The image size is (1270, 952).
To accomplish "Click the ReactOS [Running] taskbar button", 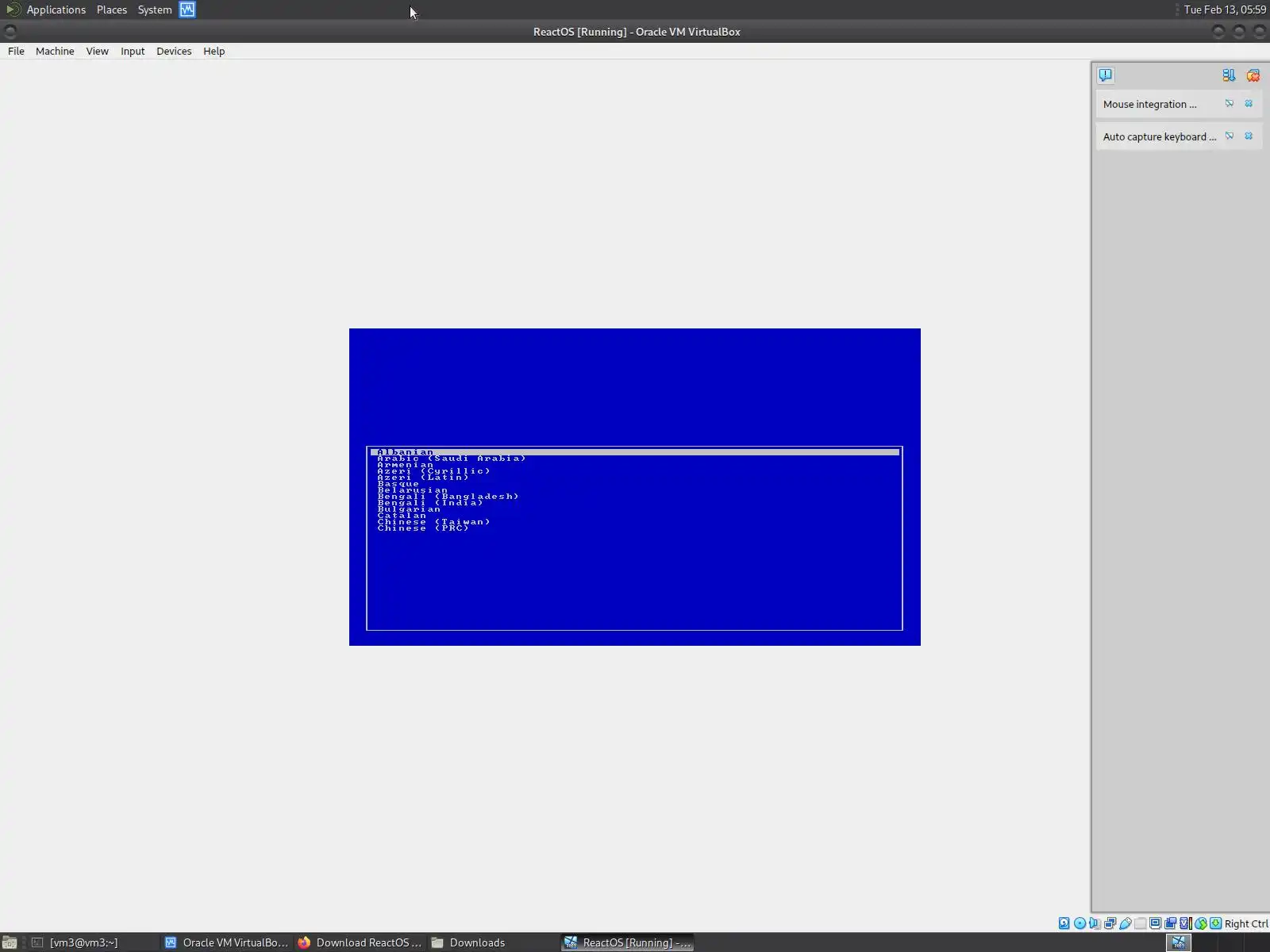I will pyautogui.click(x=627, y=942).
